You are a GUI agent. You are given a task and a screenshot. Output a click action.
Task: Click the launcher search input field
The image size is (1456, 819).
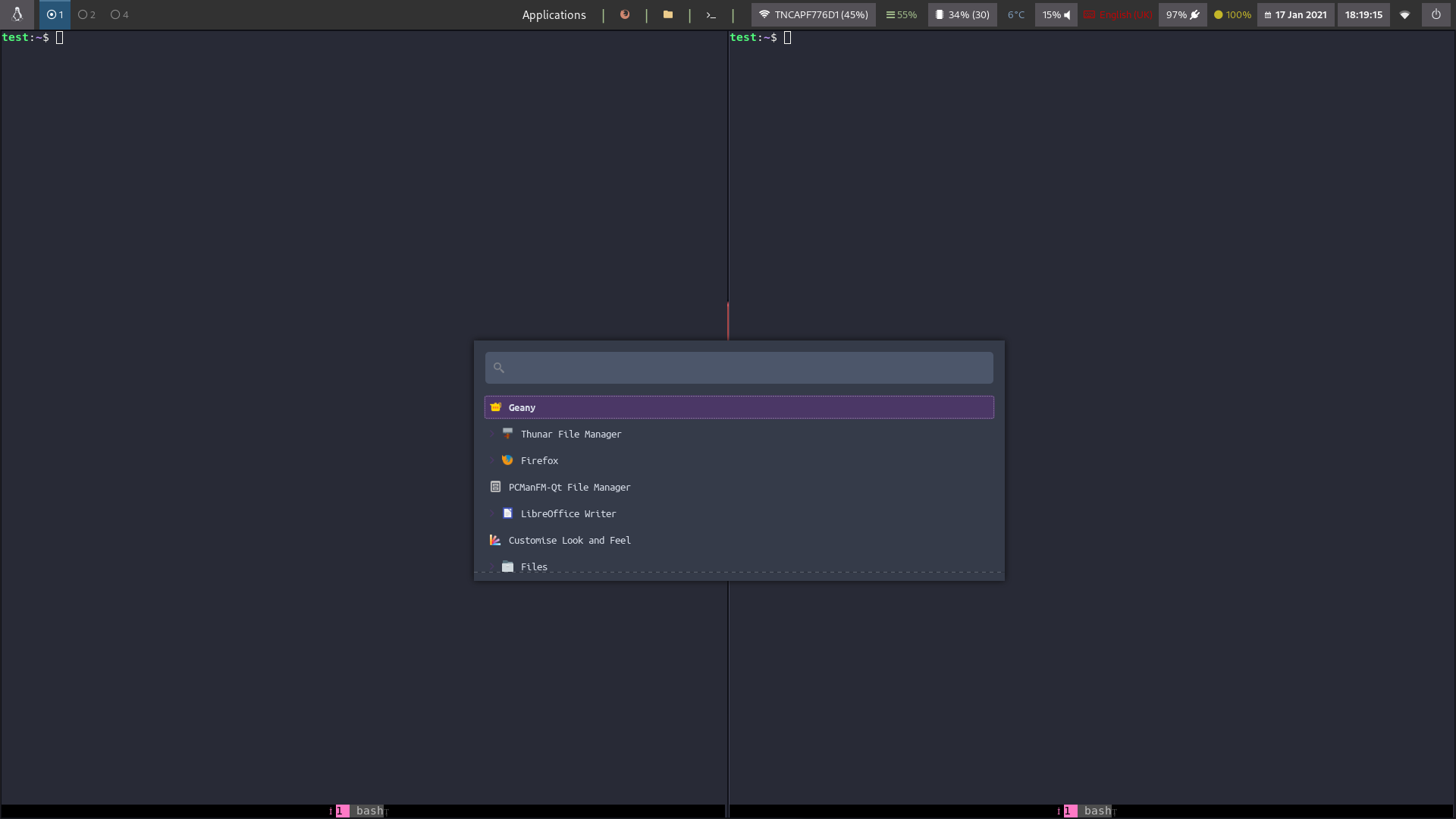[x=739, y=368]
